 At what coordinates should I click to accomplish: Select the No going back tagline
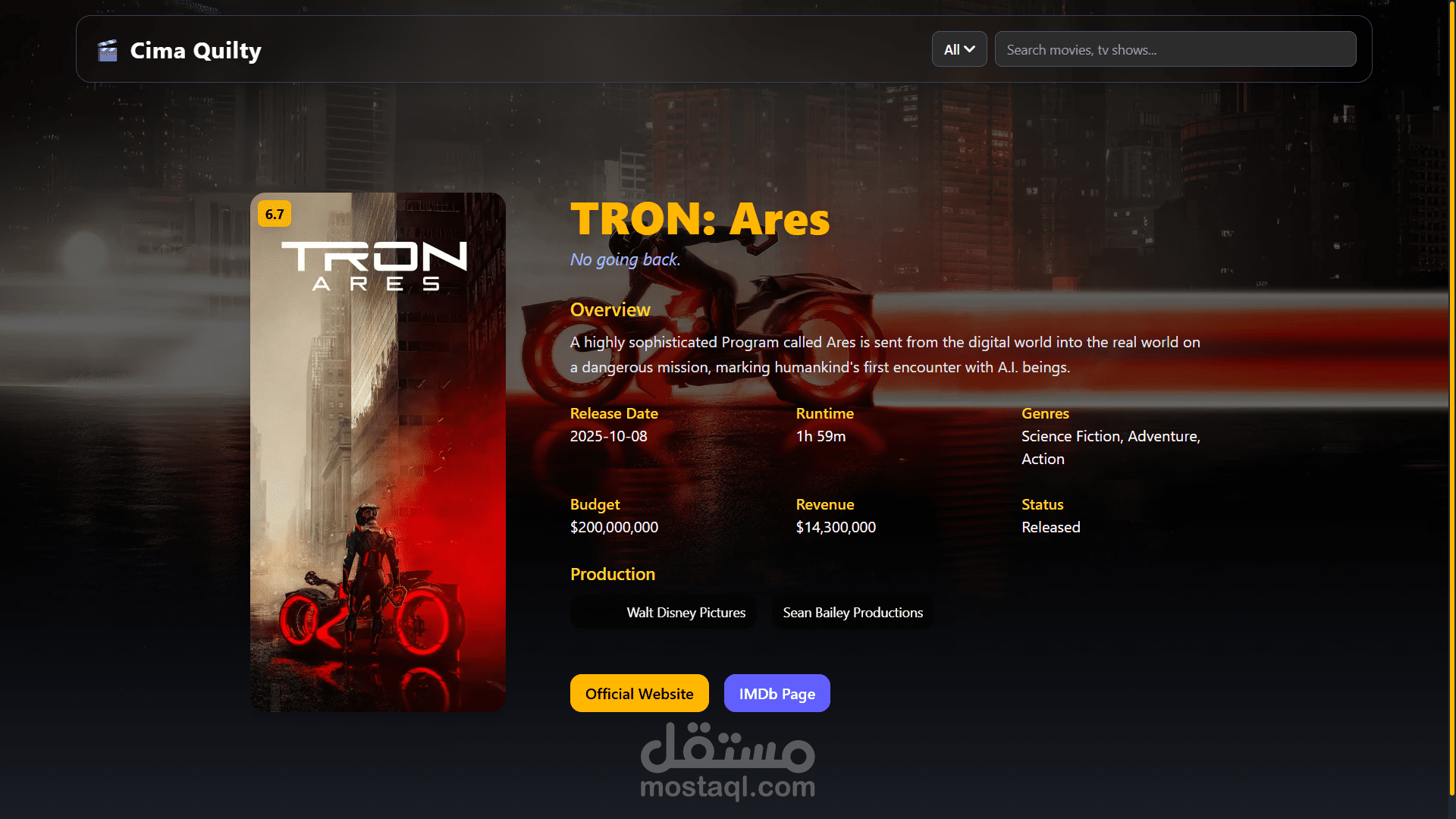pyautogui.click(x=626, y=259)
